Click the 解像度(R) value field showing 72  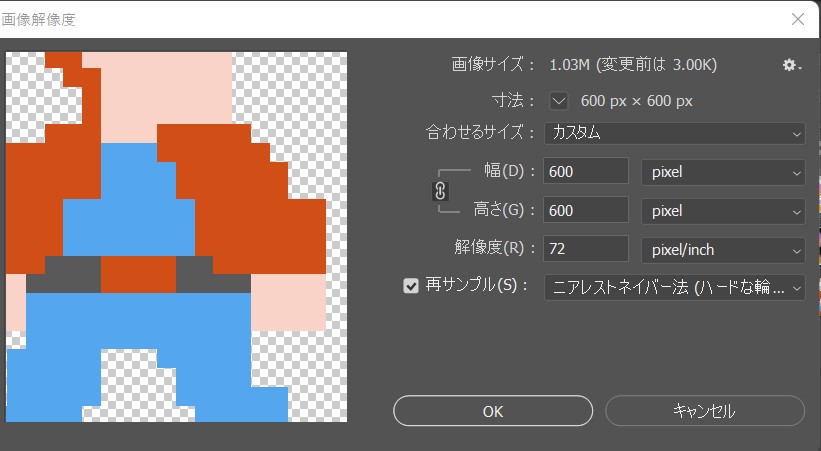coord(586,249)
